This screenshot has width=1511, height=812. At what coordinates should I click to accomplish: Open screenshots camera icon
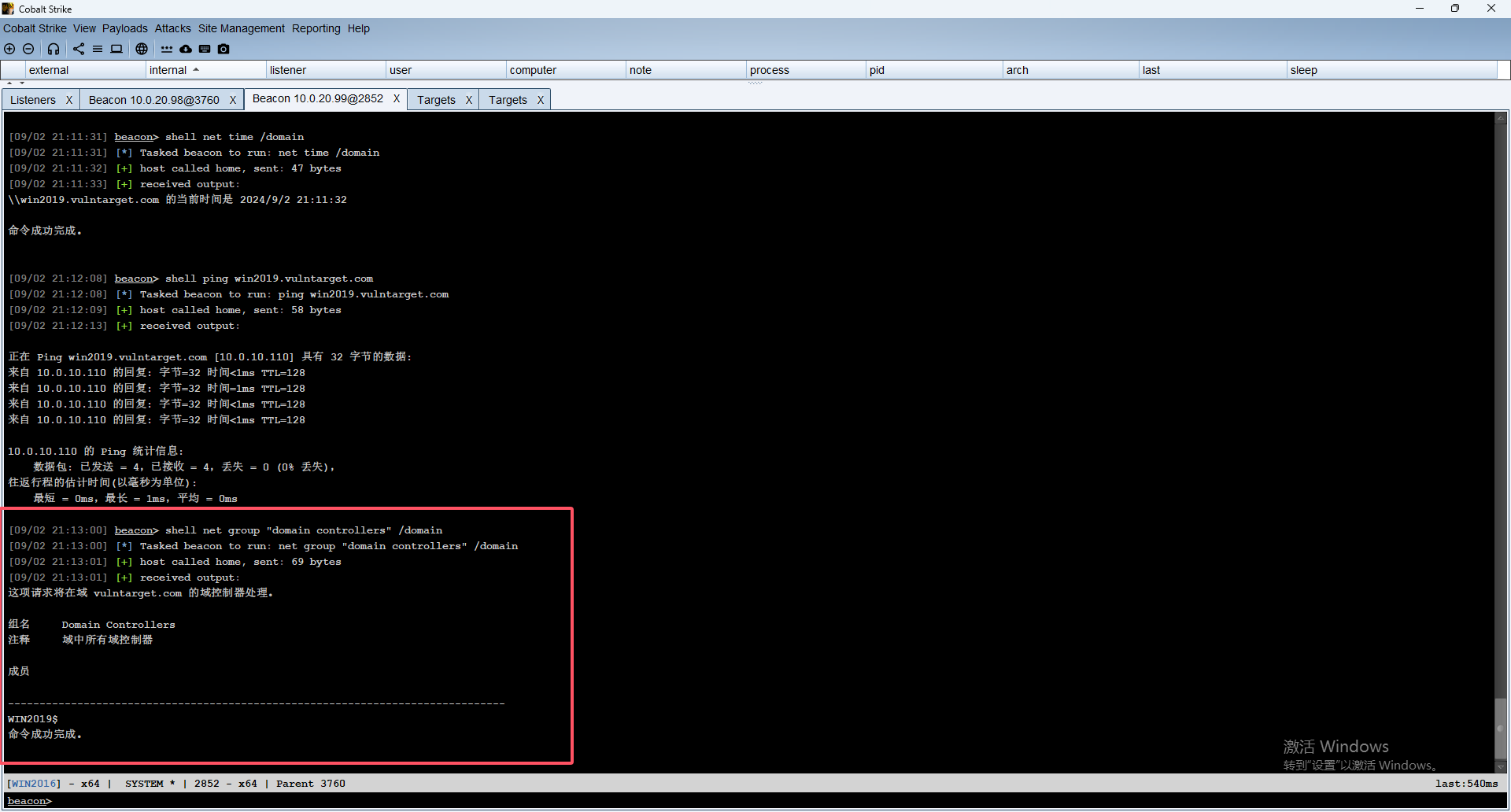pos(224,49)
